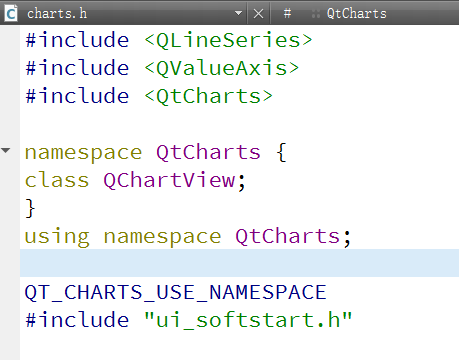Click the # symbol indicator in toolbar
The width and height of the screenshot is (459, 360).
point(287,13)
